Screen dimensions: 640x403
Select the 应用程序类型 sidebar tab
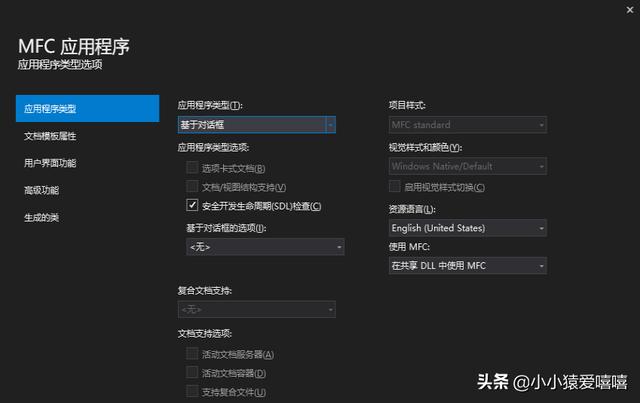pyautogui.click(x=87, y=108)
